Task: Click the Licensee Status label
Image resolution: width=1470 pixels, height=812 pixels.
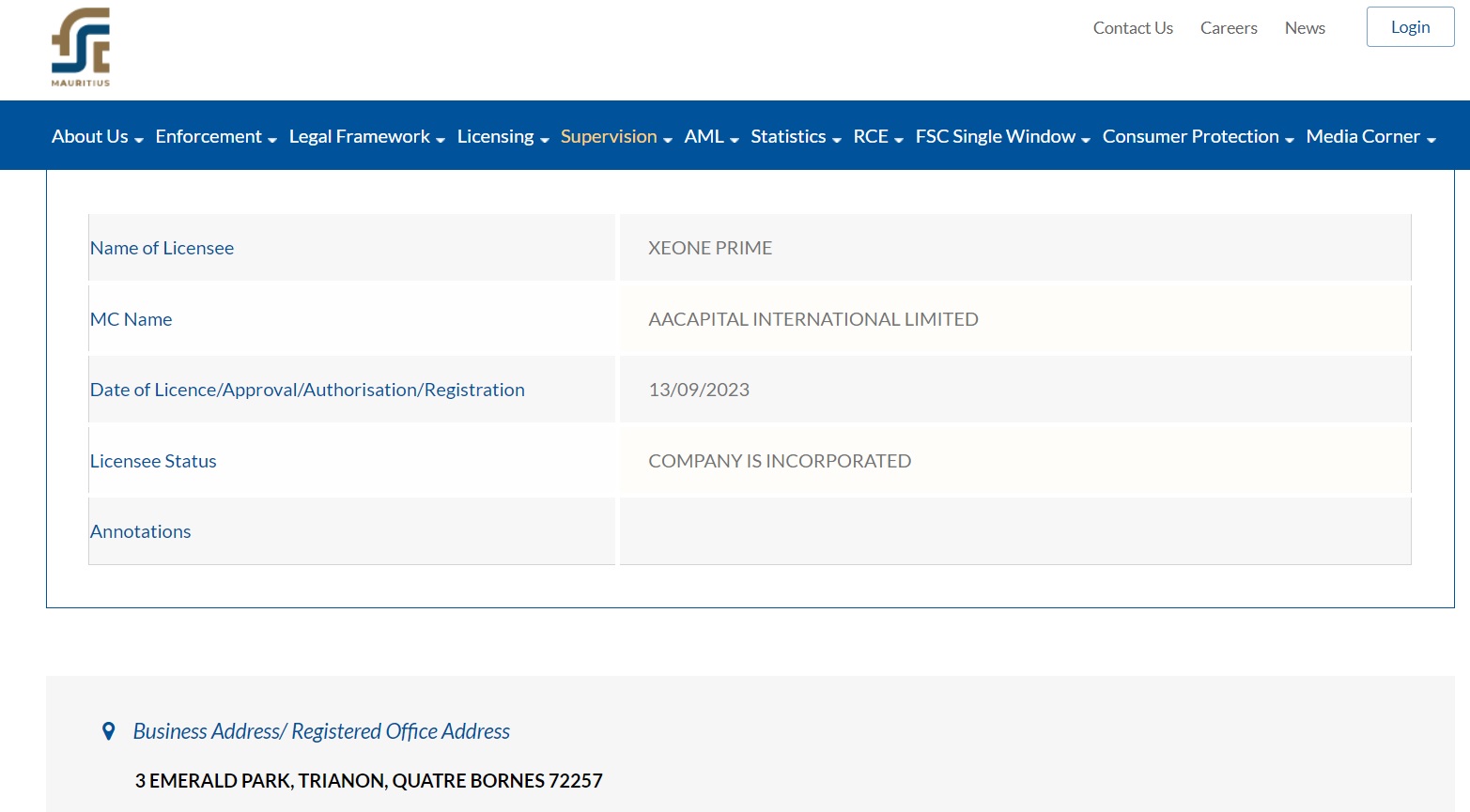Action: [x=153, y=461]
